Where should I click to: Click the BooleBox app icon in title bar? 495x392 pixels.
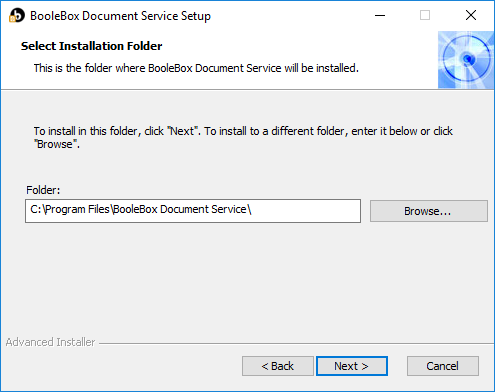pos(17,15)
